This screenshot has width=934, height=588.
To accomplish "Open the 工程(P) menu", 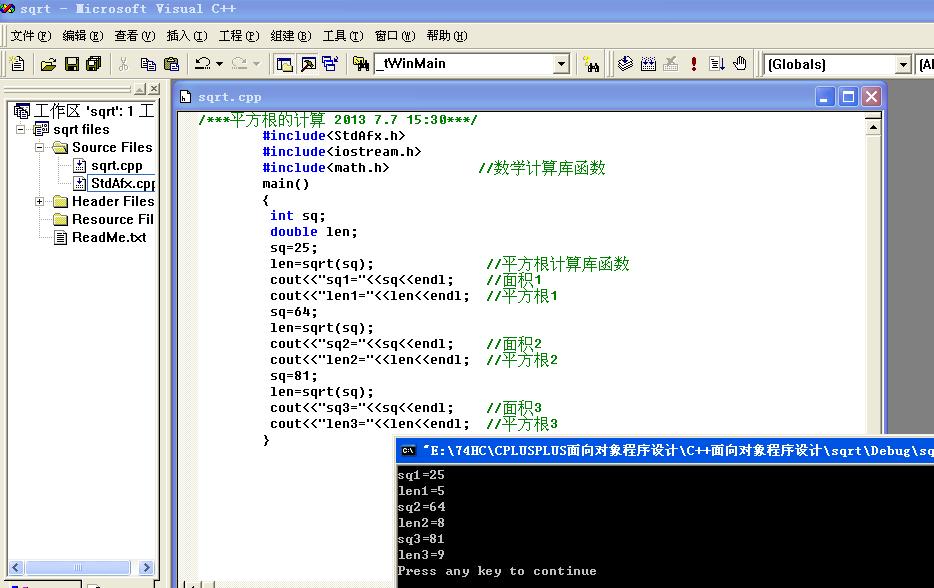I will [239, 36].
